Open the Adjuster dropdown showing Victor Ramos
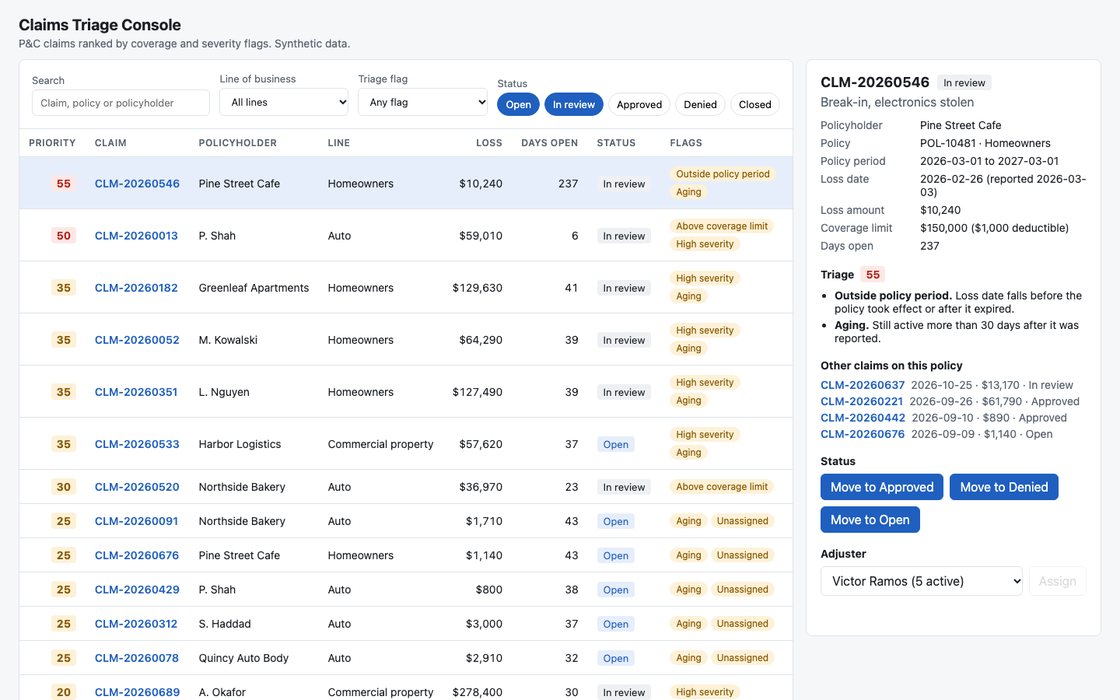 921,581
